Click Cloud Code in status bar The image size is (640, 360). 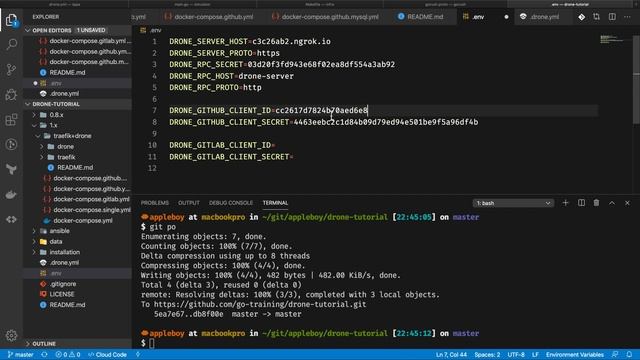click(x=107, y=355)
